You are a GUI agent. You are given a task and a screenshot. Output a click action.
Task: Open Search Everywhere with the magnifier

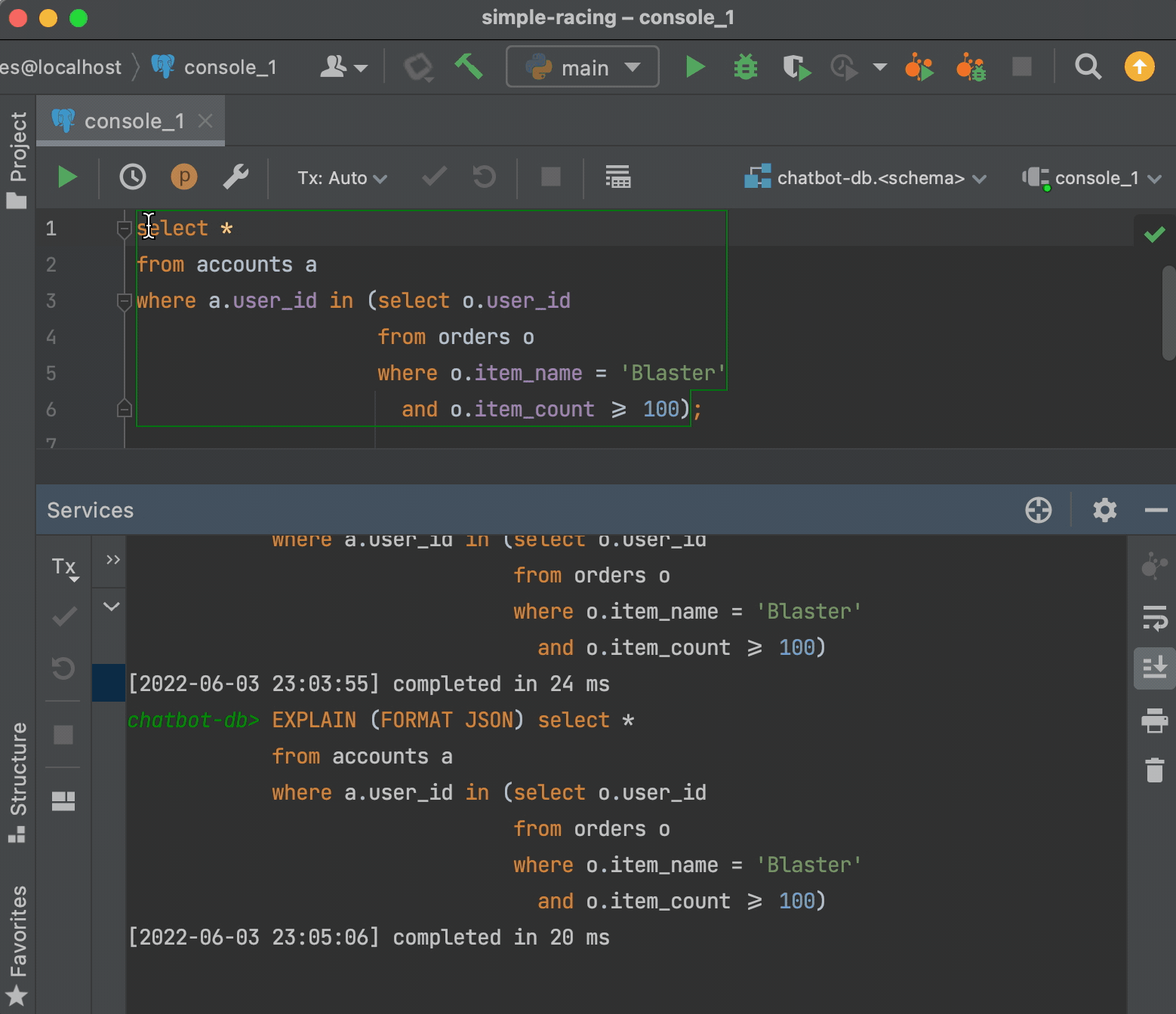[1087, 66]
